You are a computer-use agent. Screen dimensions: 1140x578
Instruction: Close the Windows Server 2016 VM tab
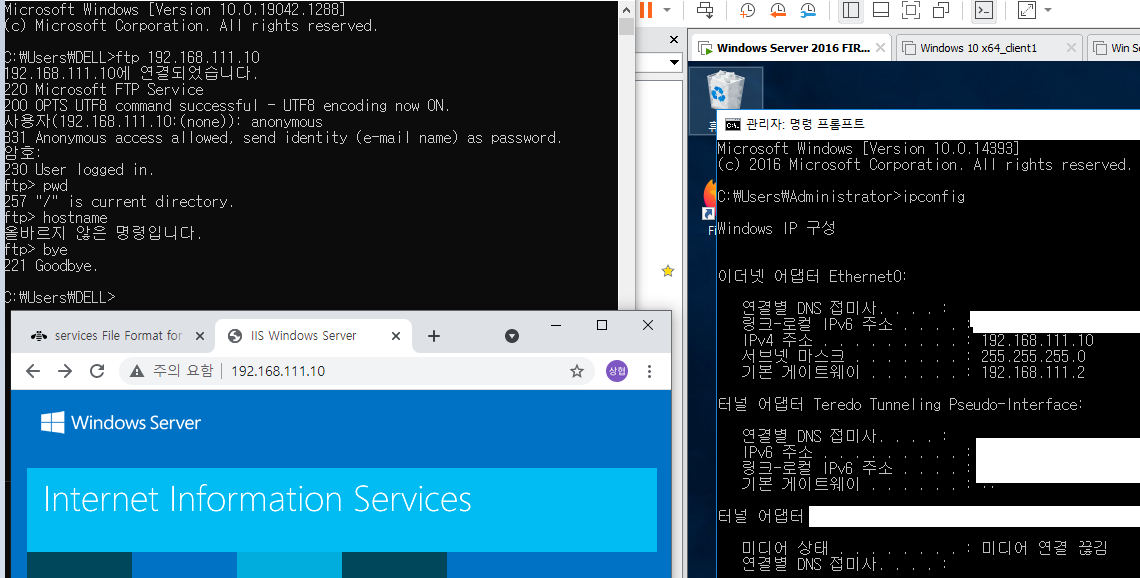[880, 48]
